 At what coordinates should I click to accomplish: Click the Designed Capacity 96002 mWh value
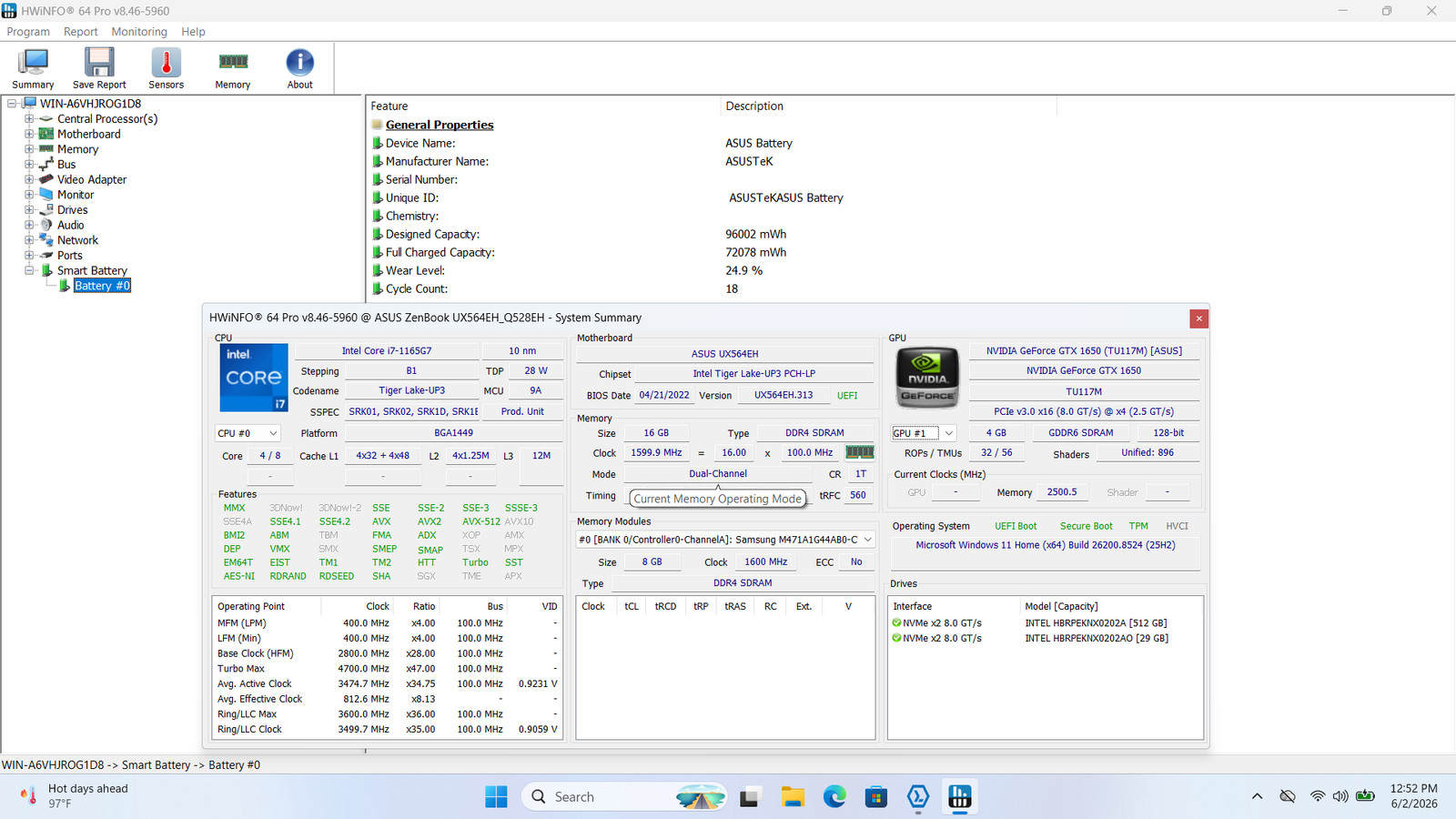click(x=756, y=234)
